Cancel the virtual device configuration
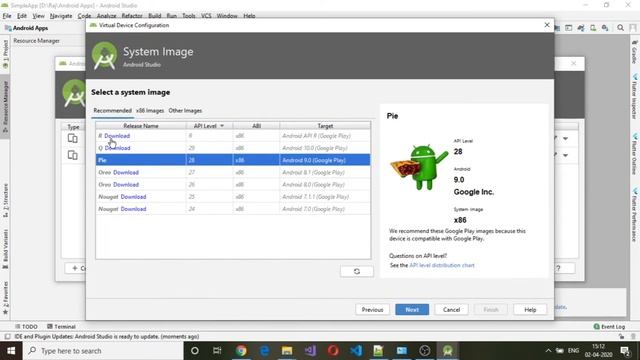Image resolution: width=640 pixels, height=360 pixels. 451,310
